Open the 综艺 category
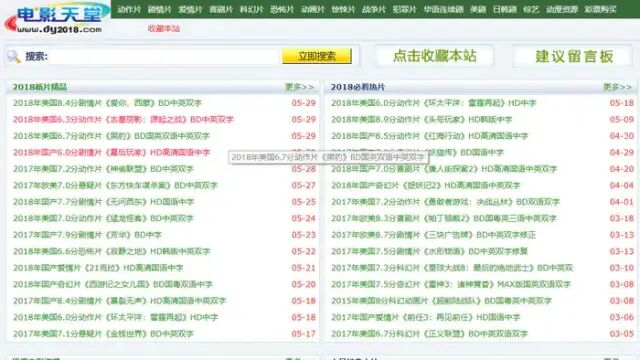 531,9
